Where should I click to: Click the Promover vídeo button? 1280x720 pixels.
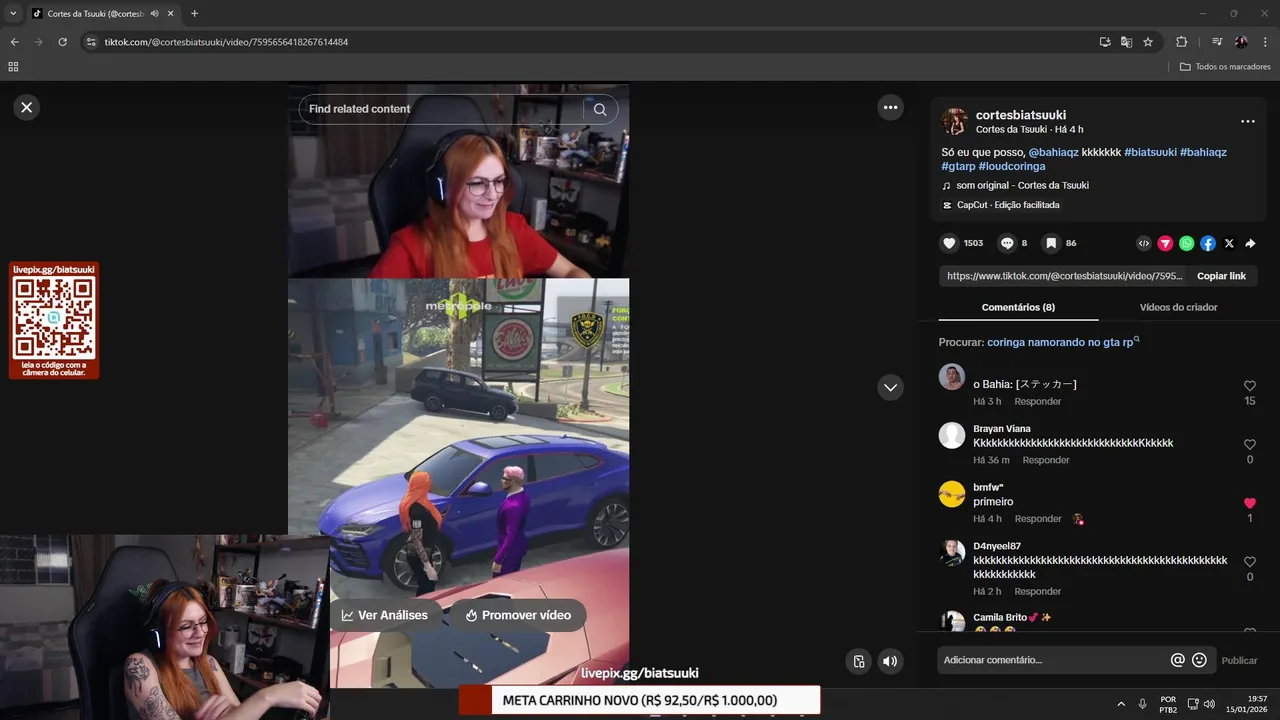point(517,615)
